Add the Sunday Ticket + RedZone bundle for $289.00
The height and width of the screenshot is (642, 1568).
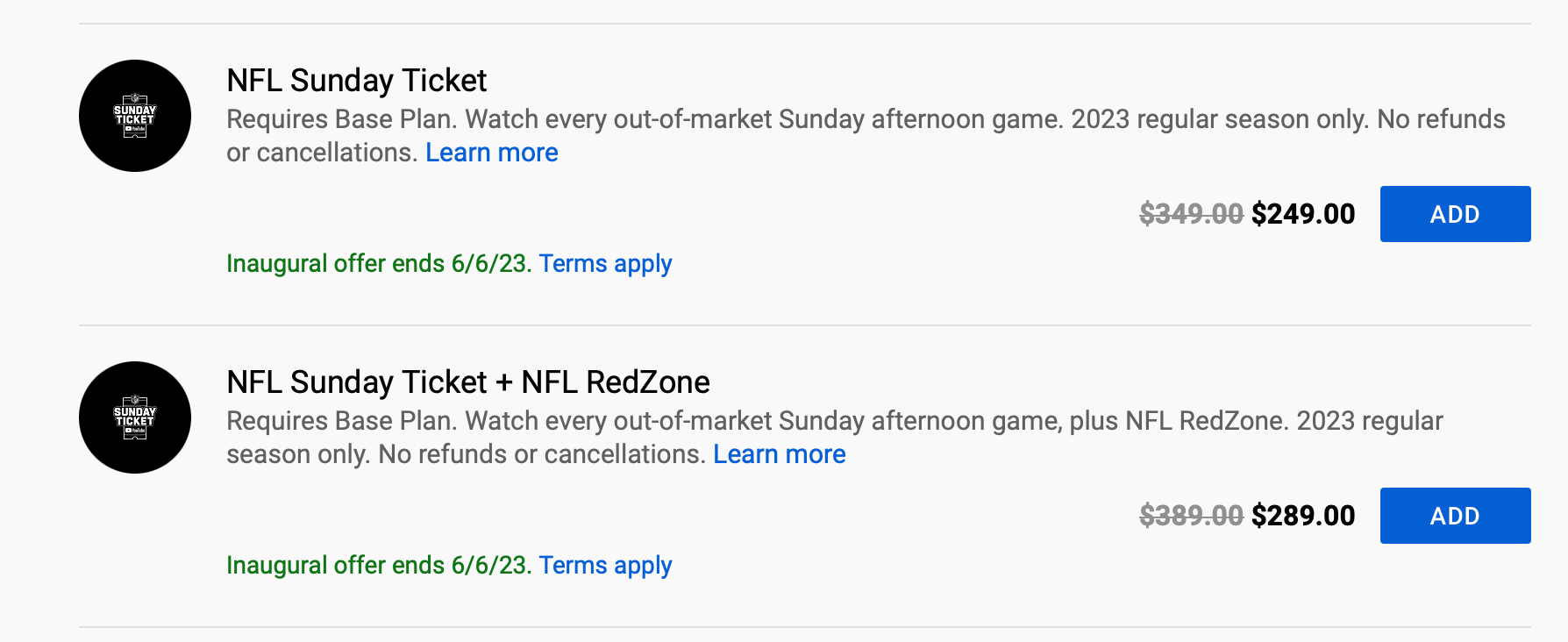[1455, 516]
